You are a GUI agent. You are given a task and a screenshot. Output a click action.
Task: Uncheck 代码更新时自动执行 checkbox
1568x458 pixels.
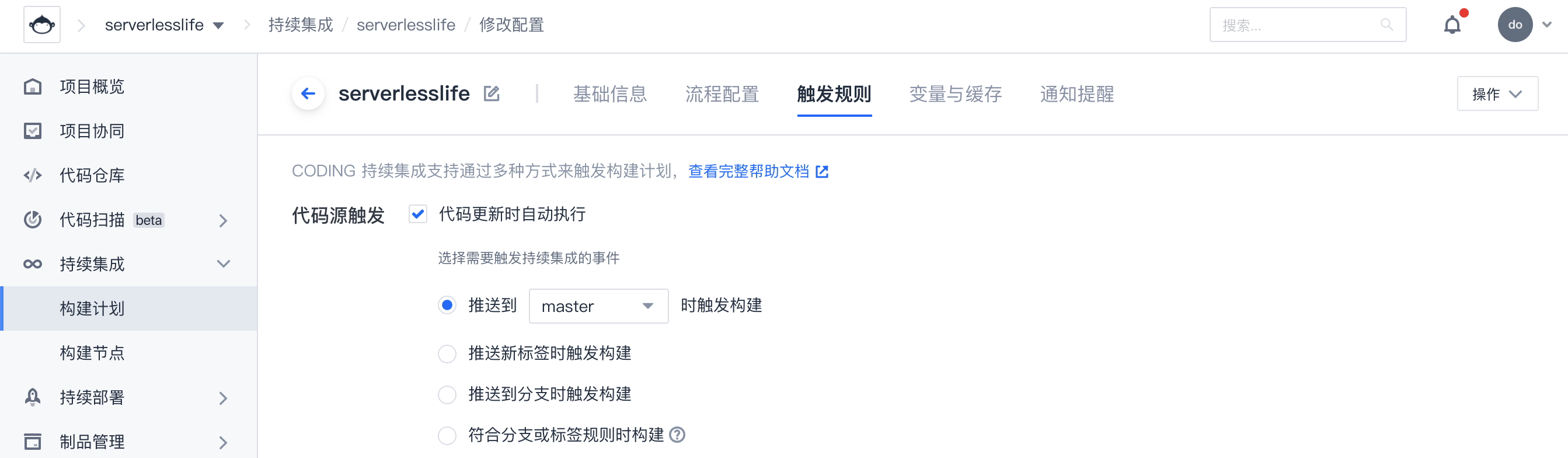[x=418, y=214]
